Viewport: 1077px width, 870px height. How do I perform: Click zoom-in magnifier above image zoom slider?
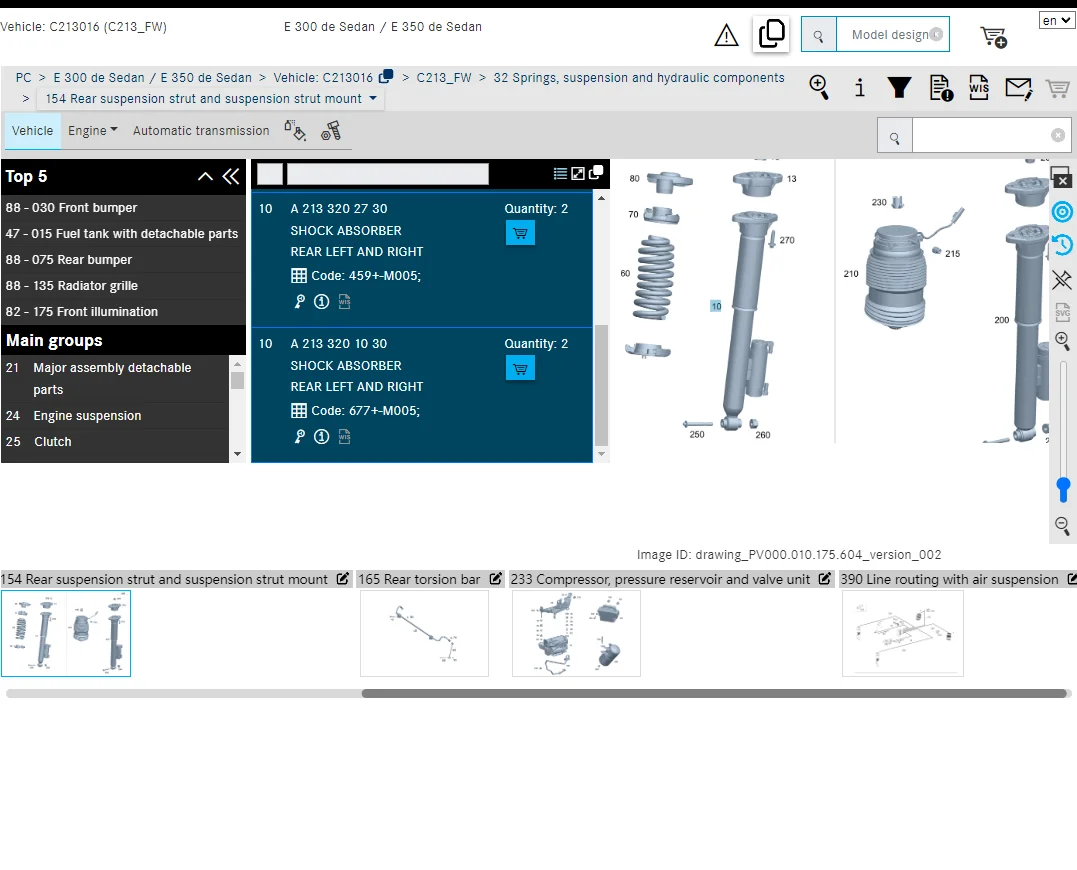tap(1063, 341)
